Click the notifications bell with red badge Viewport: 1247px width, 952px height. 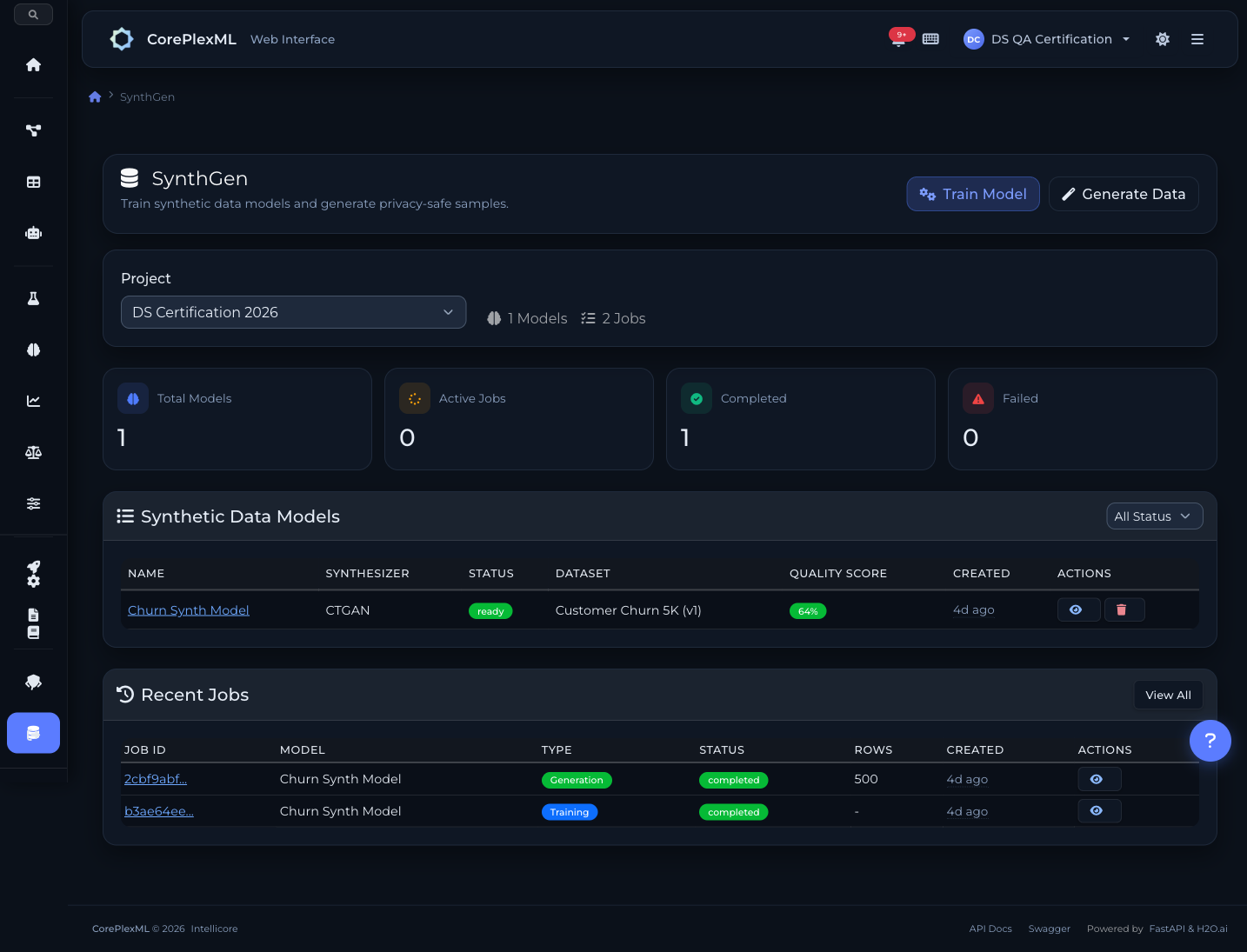tap(899, 39)
